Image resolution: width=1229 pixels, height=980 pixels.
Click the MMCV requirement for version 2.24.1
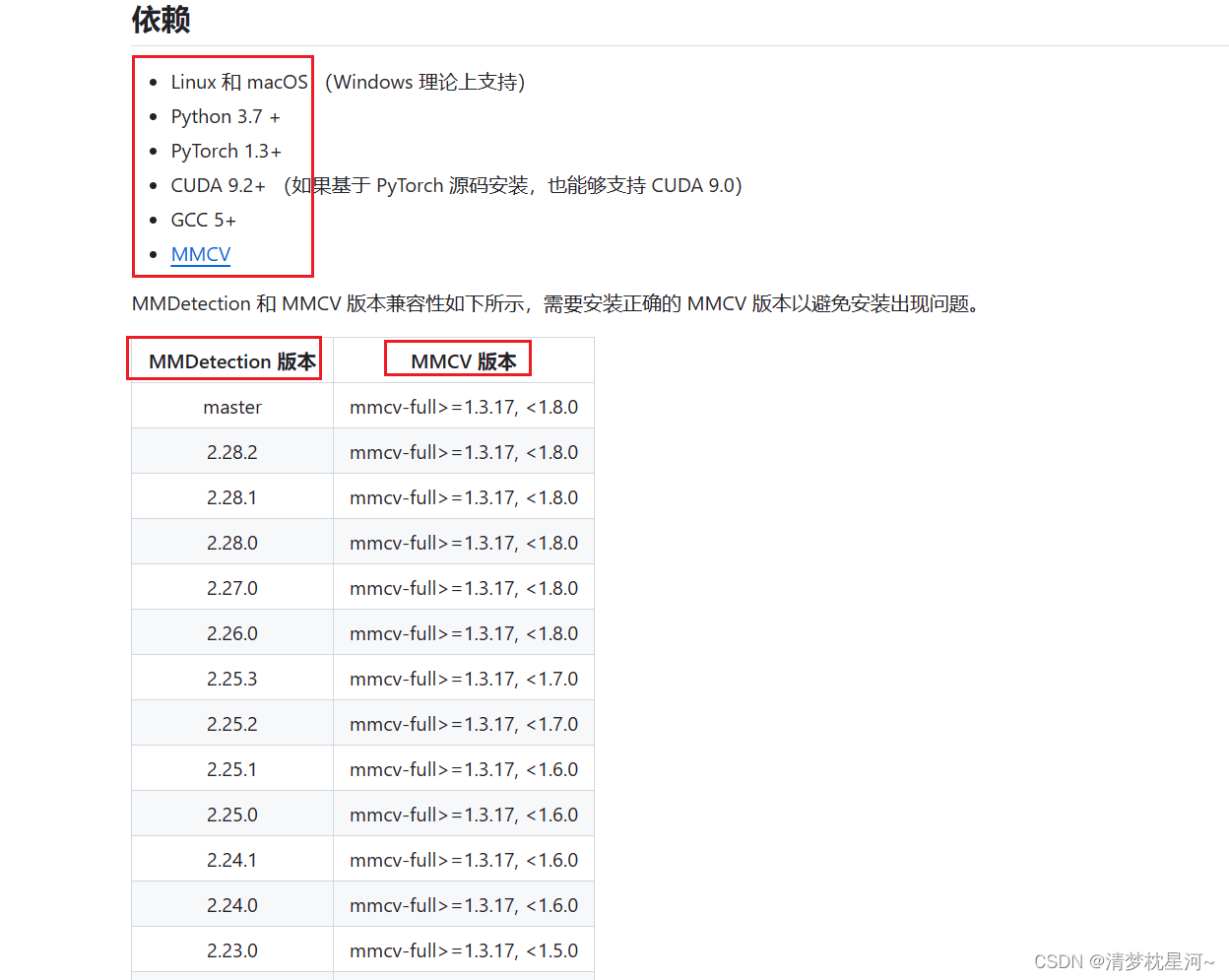464,860
